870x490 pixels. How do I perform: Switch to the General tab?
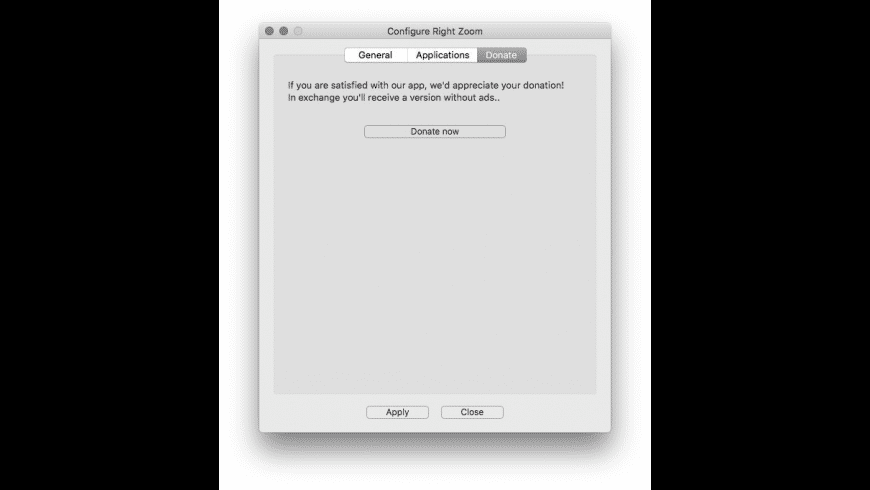point(376,55)
